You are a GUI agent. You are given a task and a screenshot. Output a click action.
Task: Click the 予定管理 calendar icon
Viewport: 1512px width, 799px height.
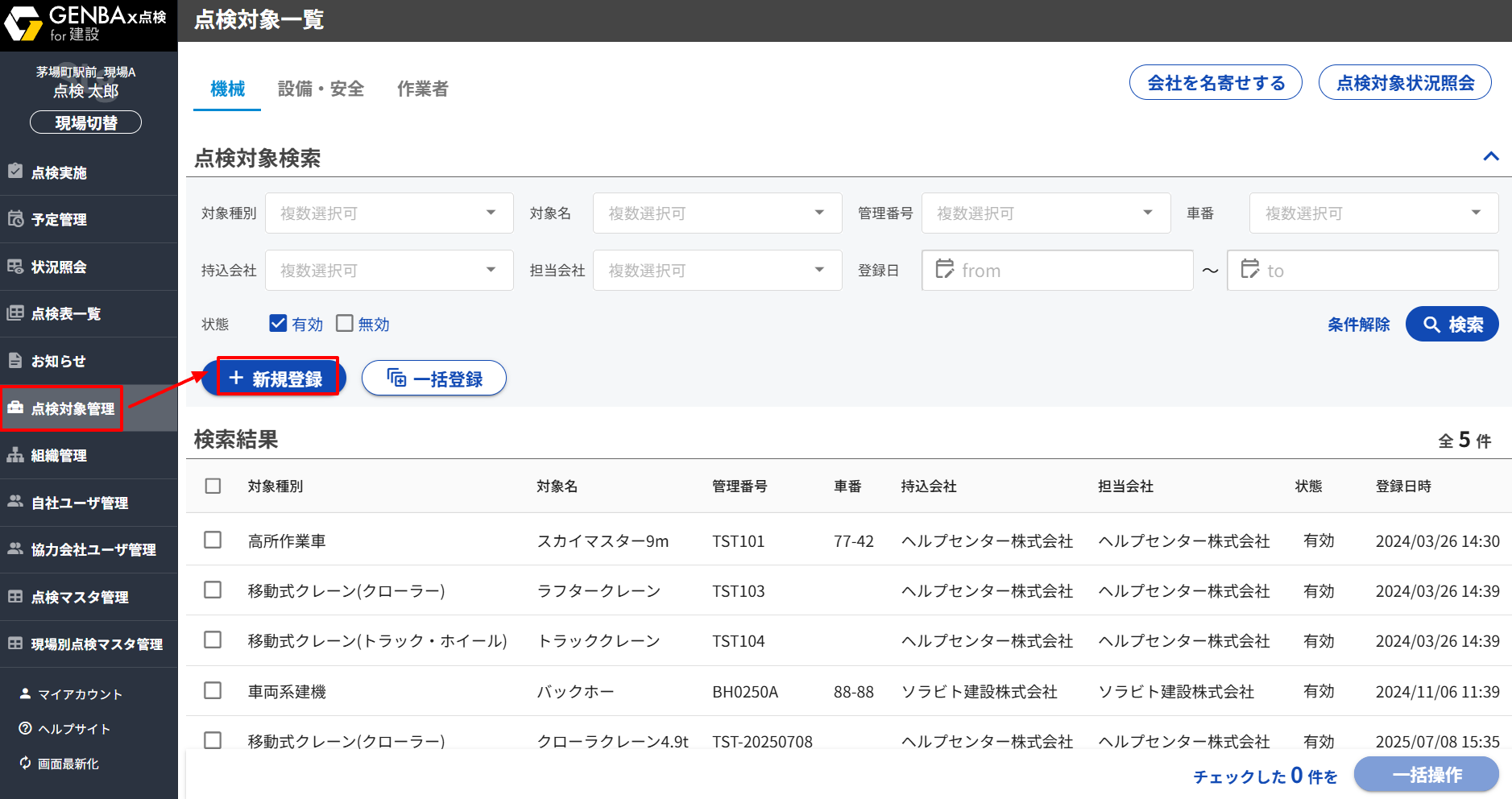[15, 218]
